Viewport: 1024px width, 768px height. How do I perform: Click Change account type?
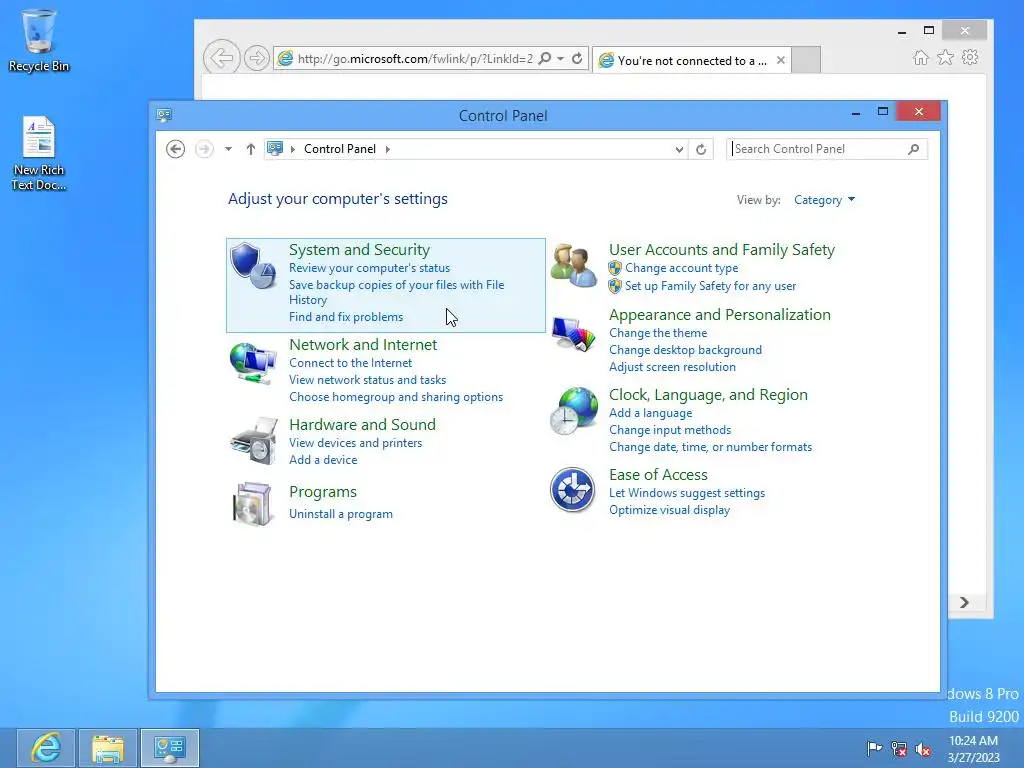tap(681, 268)
